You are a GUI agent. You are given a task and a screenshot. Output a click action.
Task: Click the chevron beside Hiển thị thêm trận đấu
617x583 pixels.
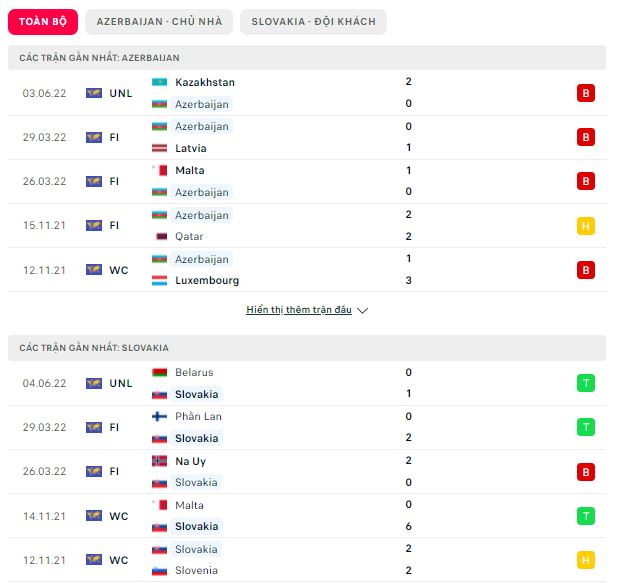click(362, 310)
